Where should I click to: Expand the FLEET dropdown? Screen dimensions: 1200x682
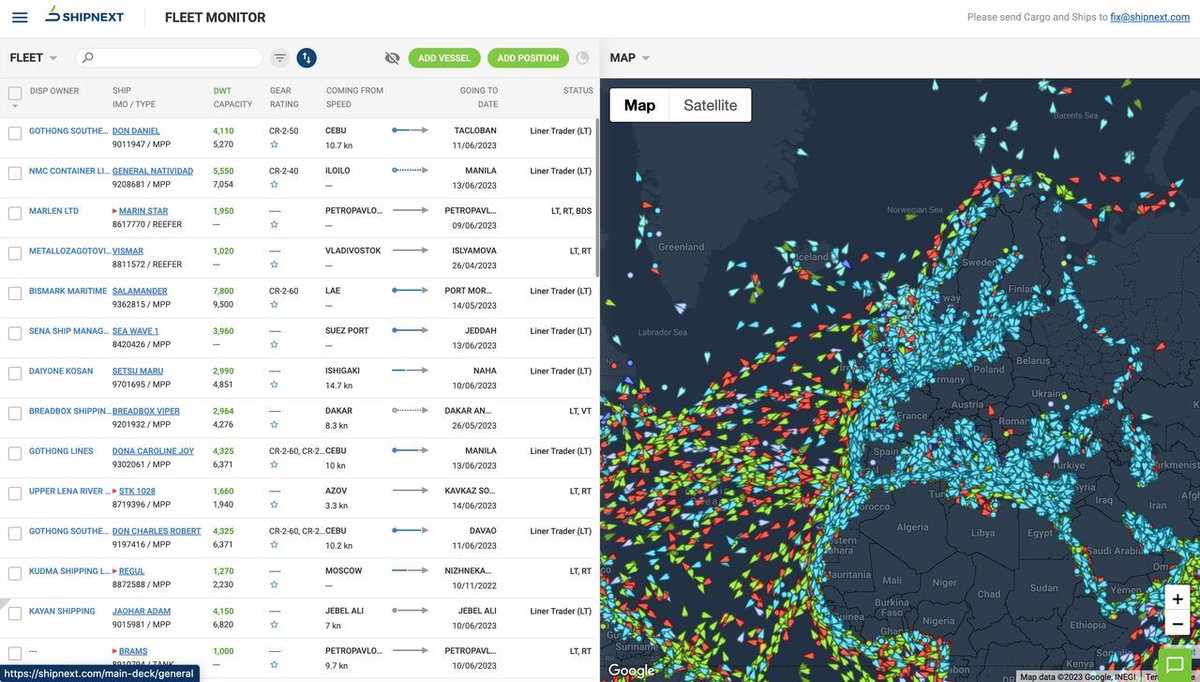coord(34,58)
